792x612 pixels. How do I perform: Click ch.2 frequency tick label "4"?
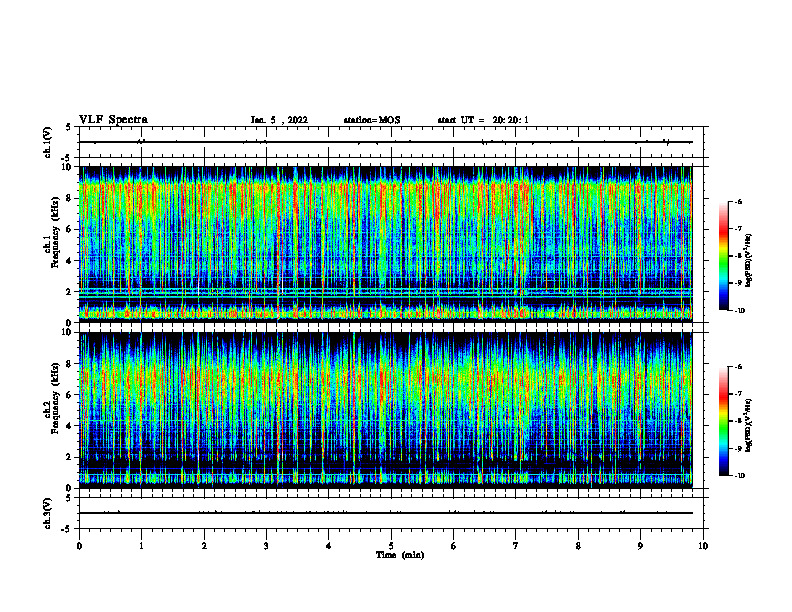pyautogui.click(x=71, y=426)
